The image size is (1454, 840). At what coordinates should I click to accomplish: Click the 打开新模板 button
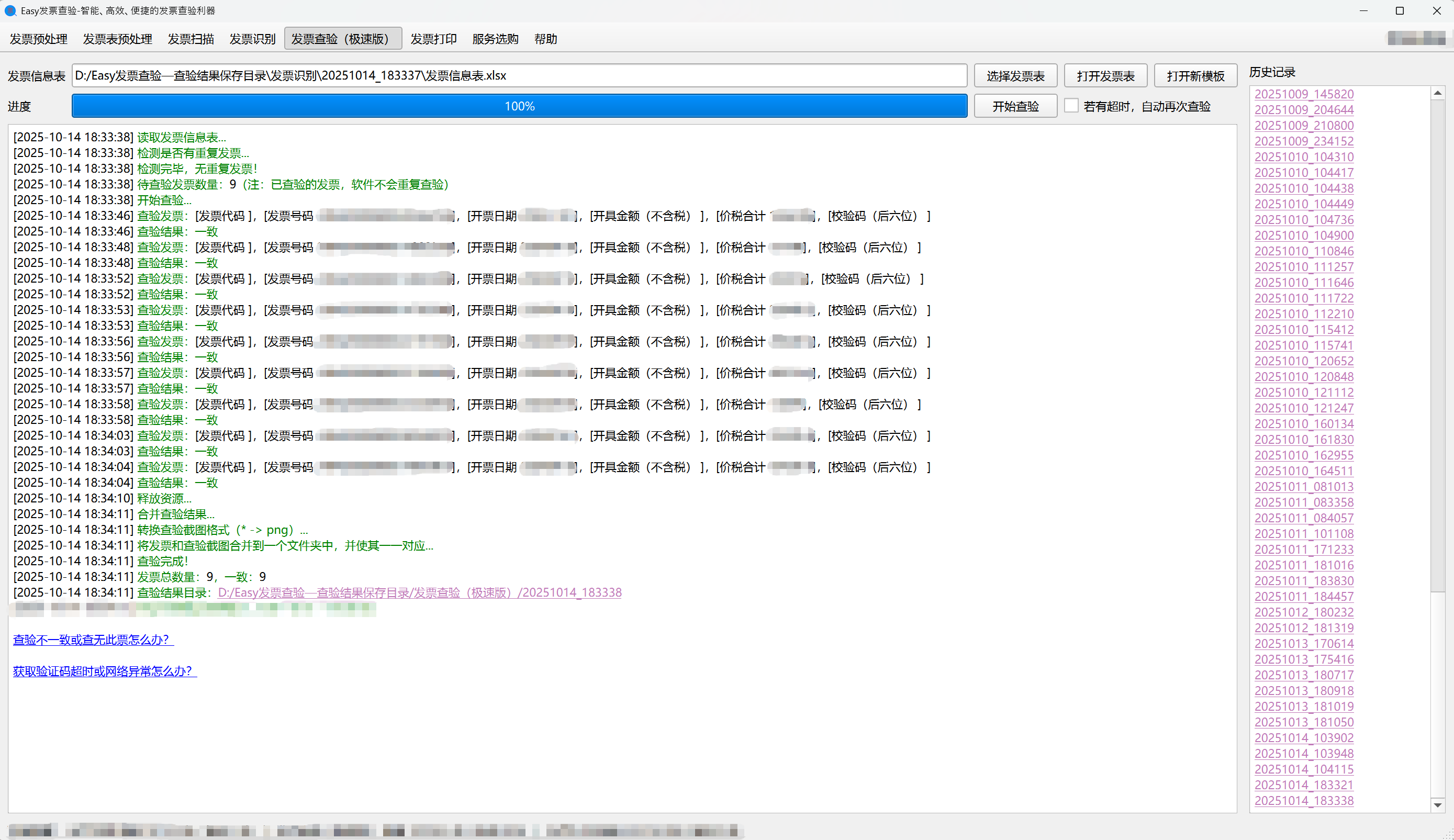click(1195, 75)
